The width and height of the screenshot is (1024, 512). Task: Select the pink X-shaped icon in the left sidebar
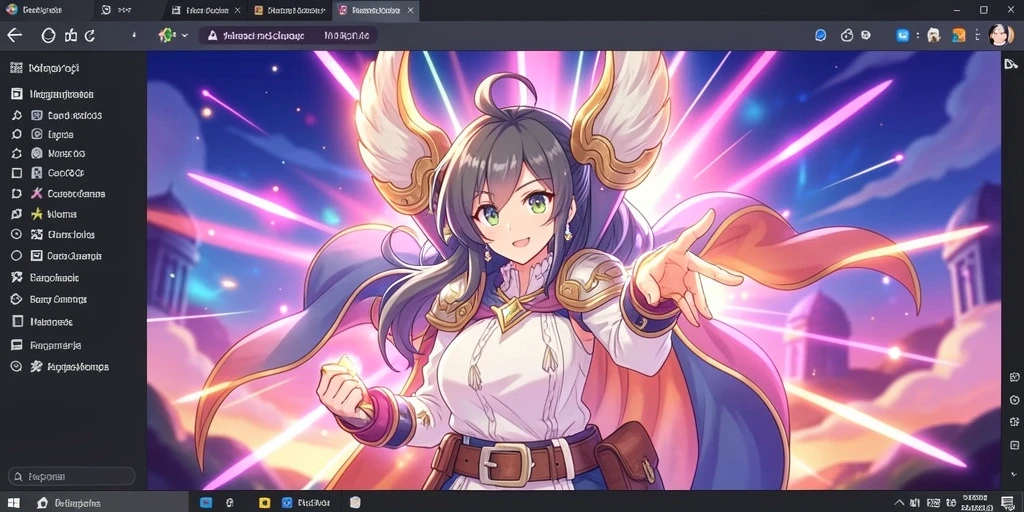pyautogui.click(x=37, y=193)
